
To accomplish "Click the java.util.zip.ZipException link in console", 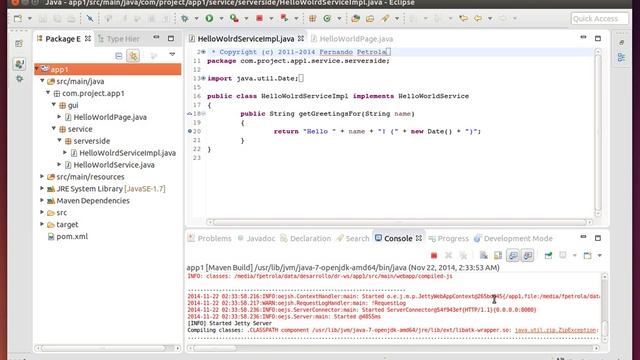I will 555,330.
